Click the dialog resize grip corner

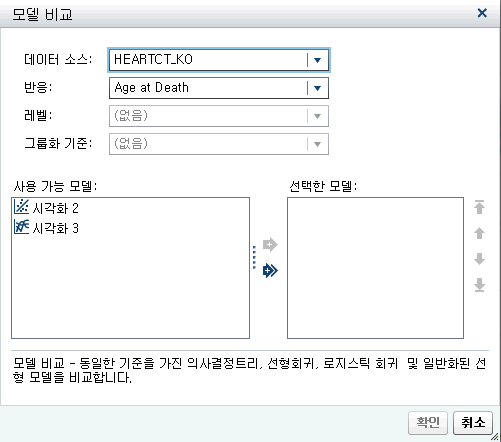495,436
